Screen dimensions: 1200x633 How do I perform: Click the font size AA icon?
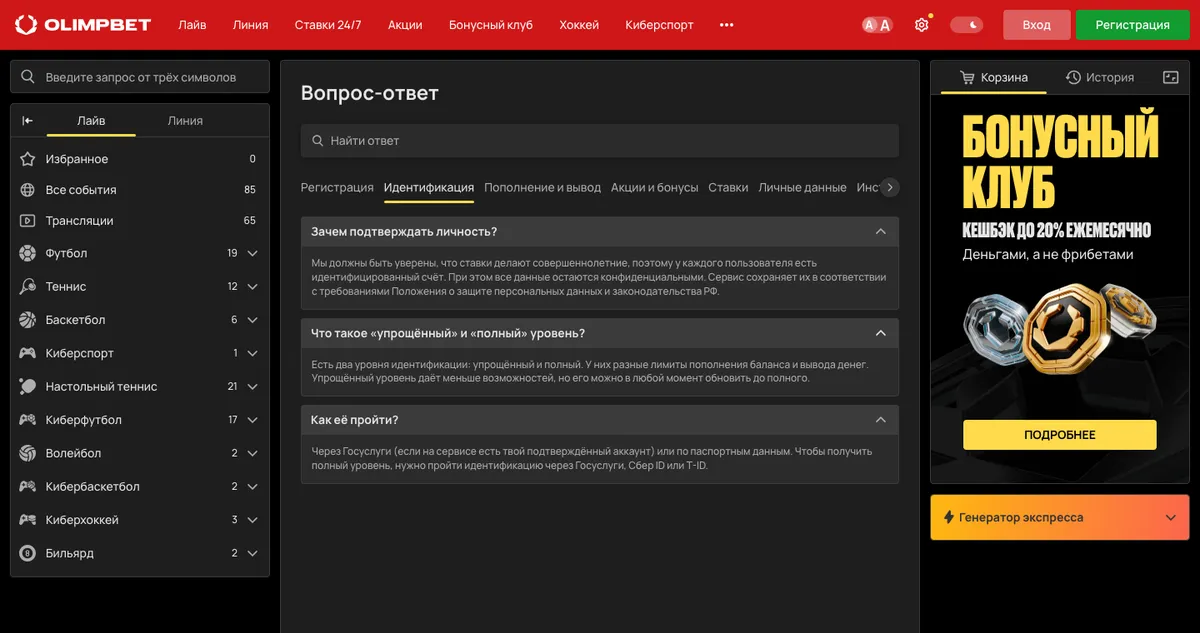tap(877, 25)
